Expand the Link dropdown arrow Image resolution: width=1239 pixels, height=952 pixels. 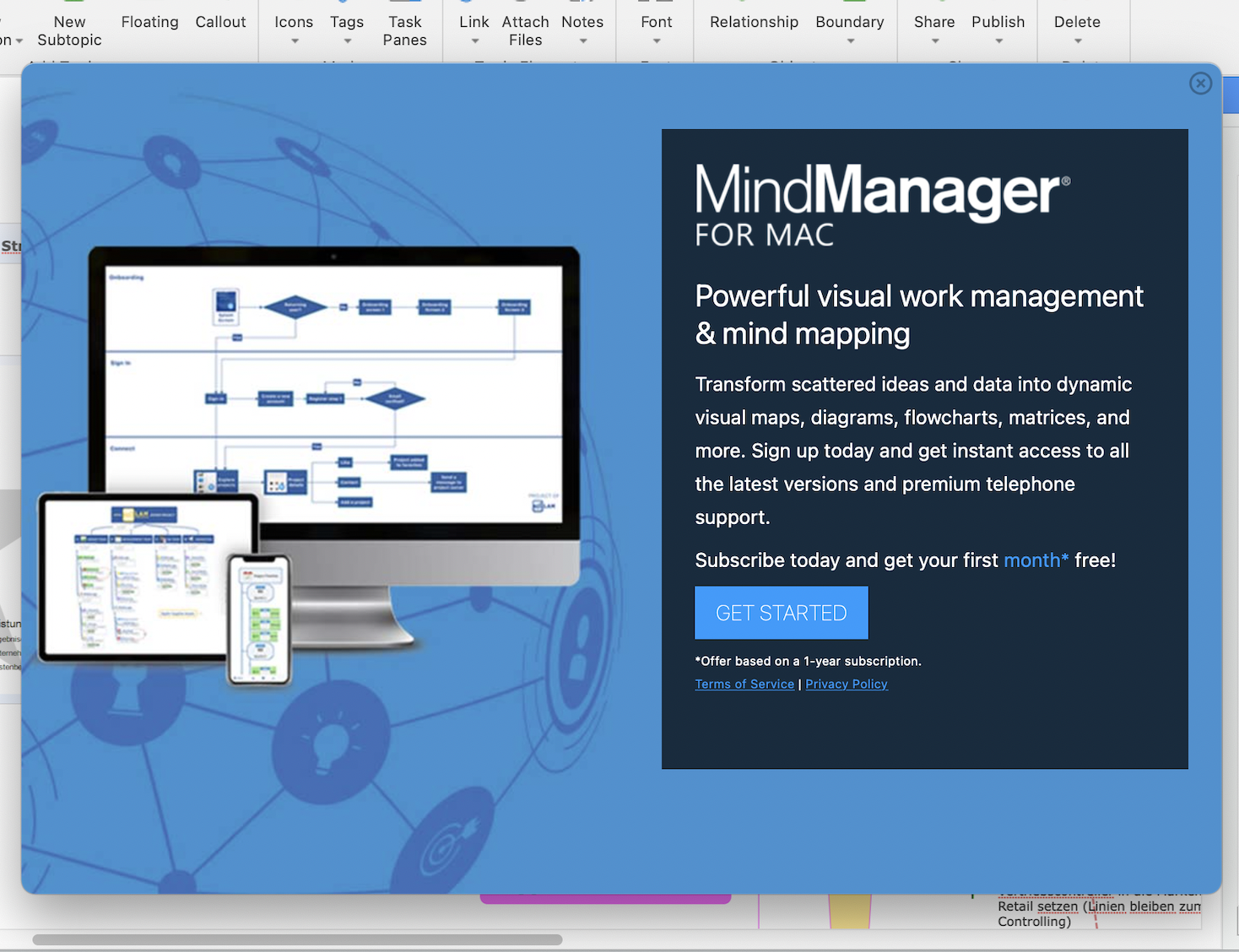(474, 41)
